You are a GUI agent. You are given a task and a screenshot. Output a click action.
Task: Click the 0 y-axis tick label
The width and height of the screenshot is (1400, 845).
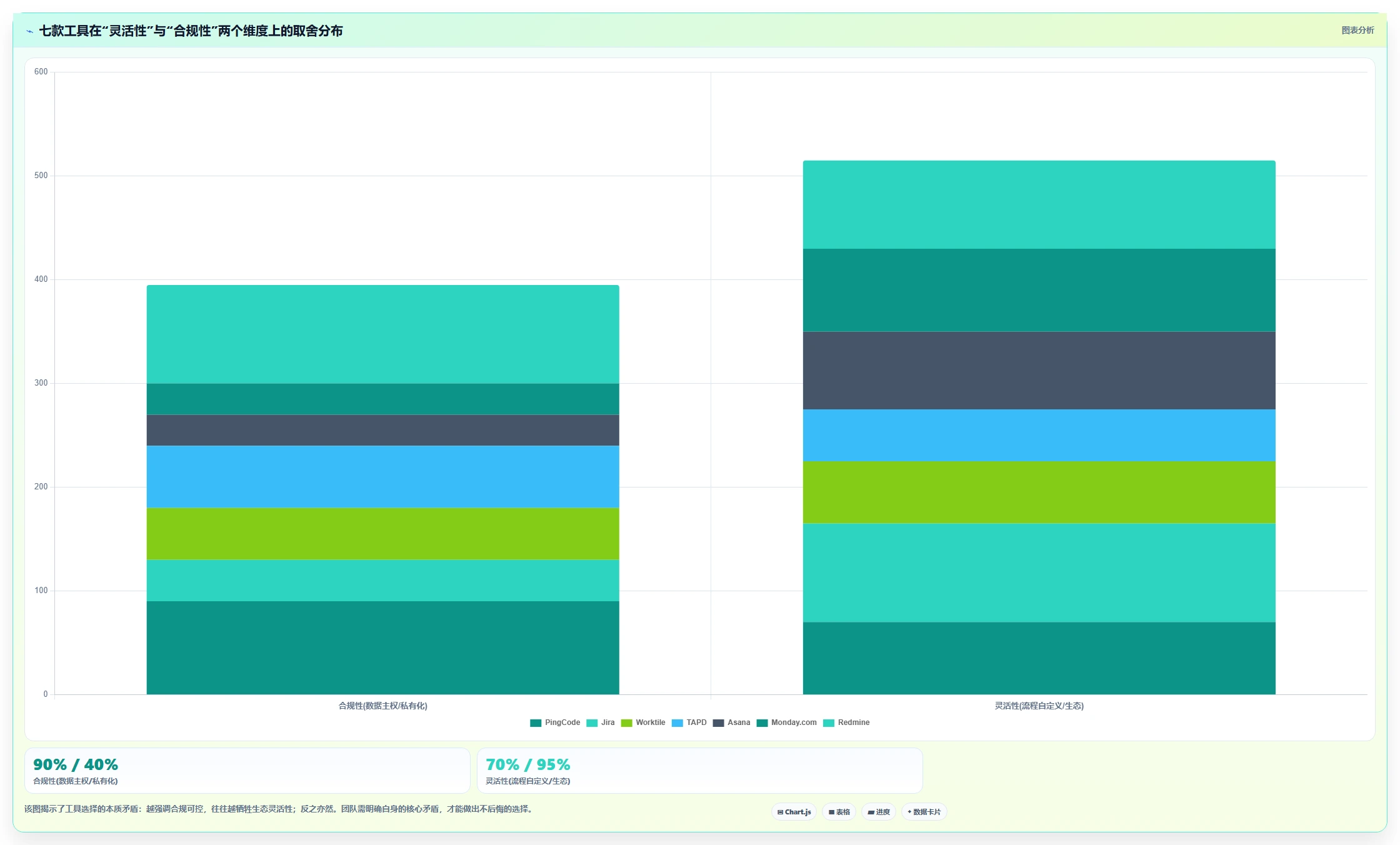point(46,694)
